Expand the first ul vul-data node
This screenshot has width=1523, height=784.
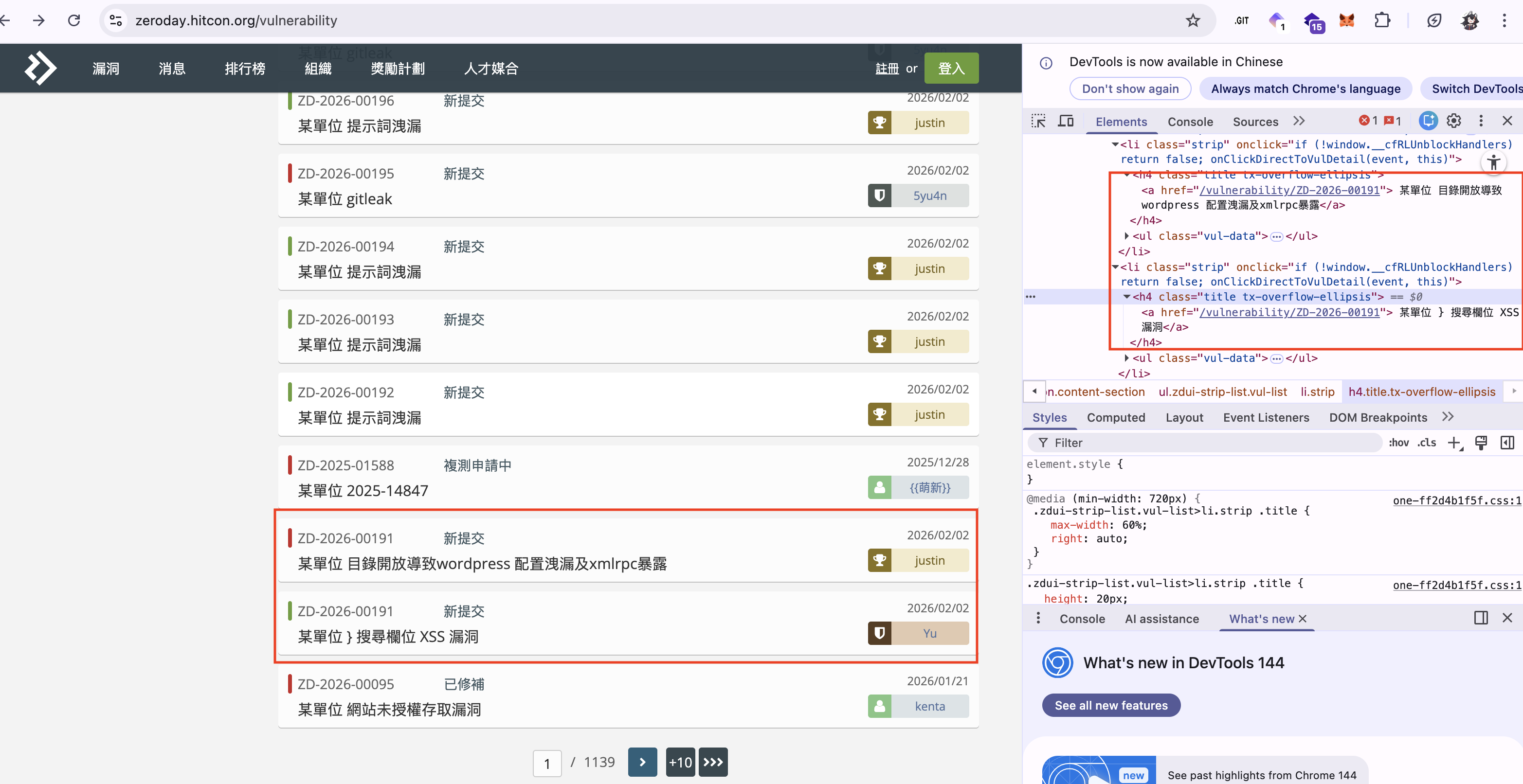coord(1127,236)
